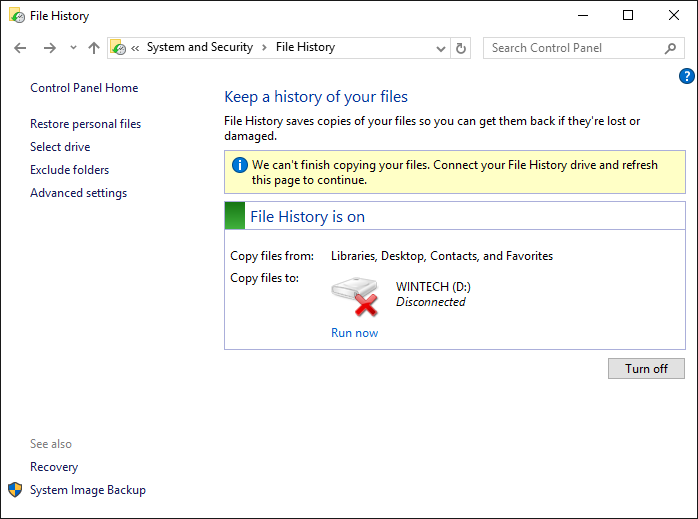The image size is (698, 519).
Task: Open the Recovery link
Action: point(54,467)
